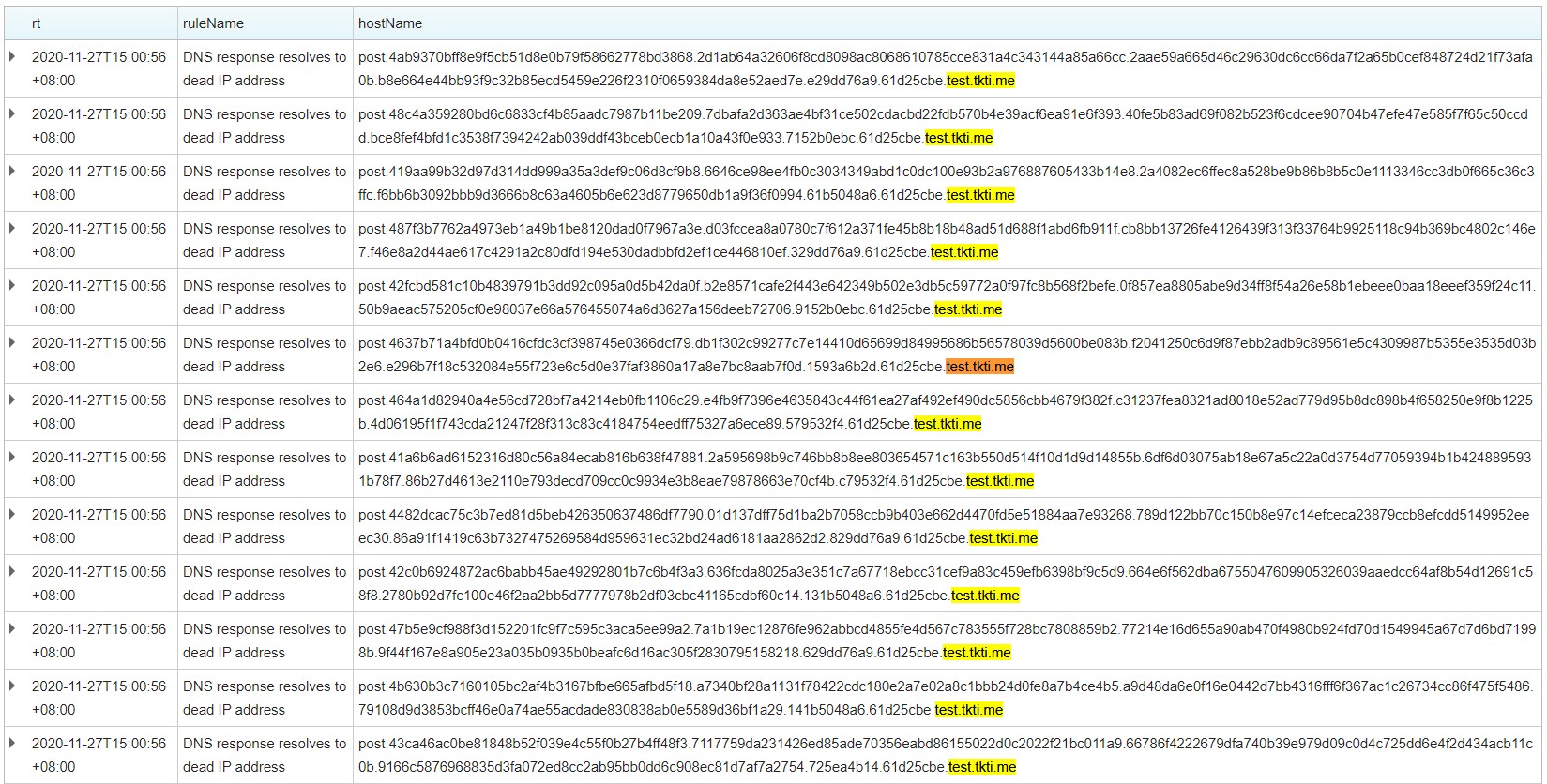
Task: Expand the row with hostName post.487f3b7762
Action: point(12,229)
